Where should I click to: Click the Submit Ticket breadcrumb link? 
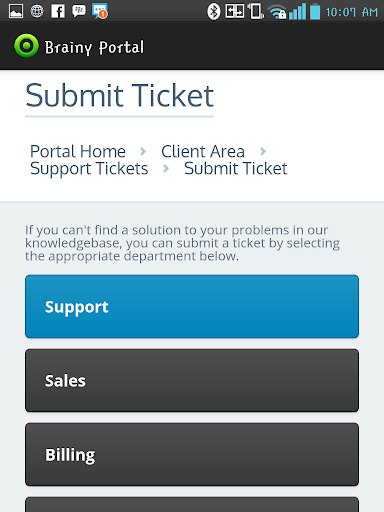(x=236, y=168)
